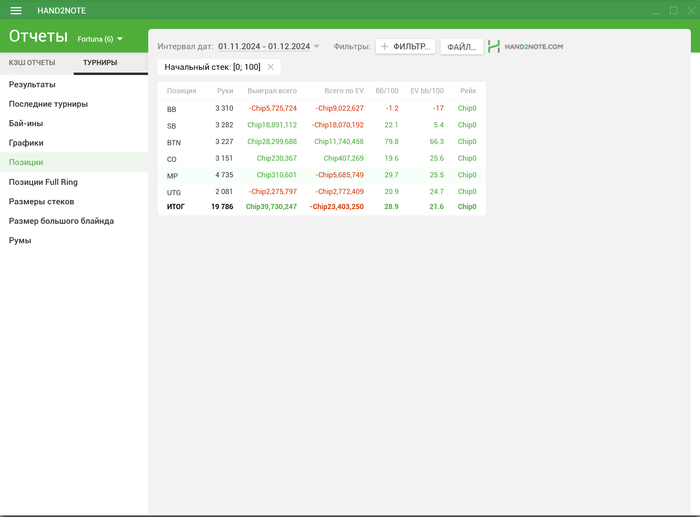Click hands value 4 735

point(224,175)
